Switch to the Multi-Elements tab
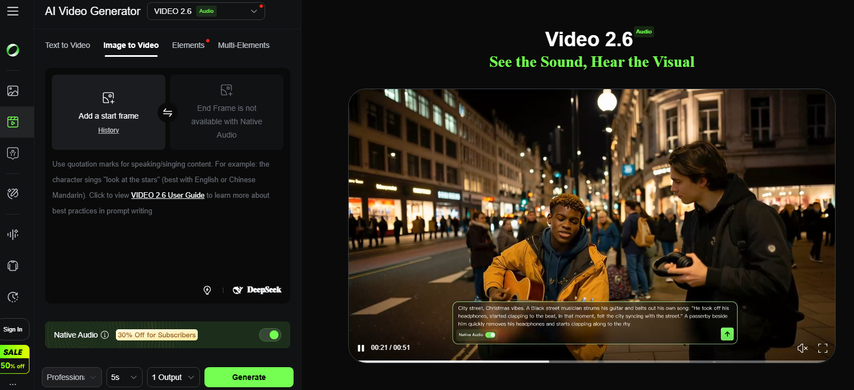Viewport: 854px width, 390px height. (243, 45)
